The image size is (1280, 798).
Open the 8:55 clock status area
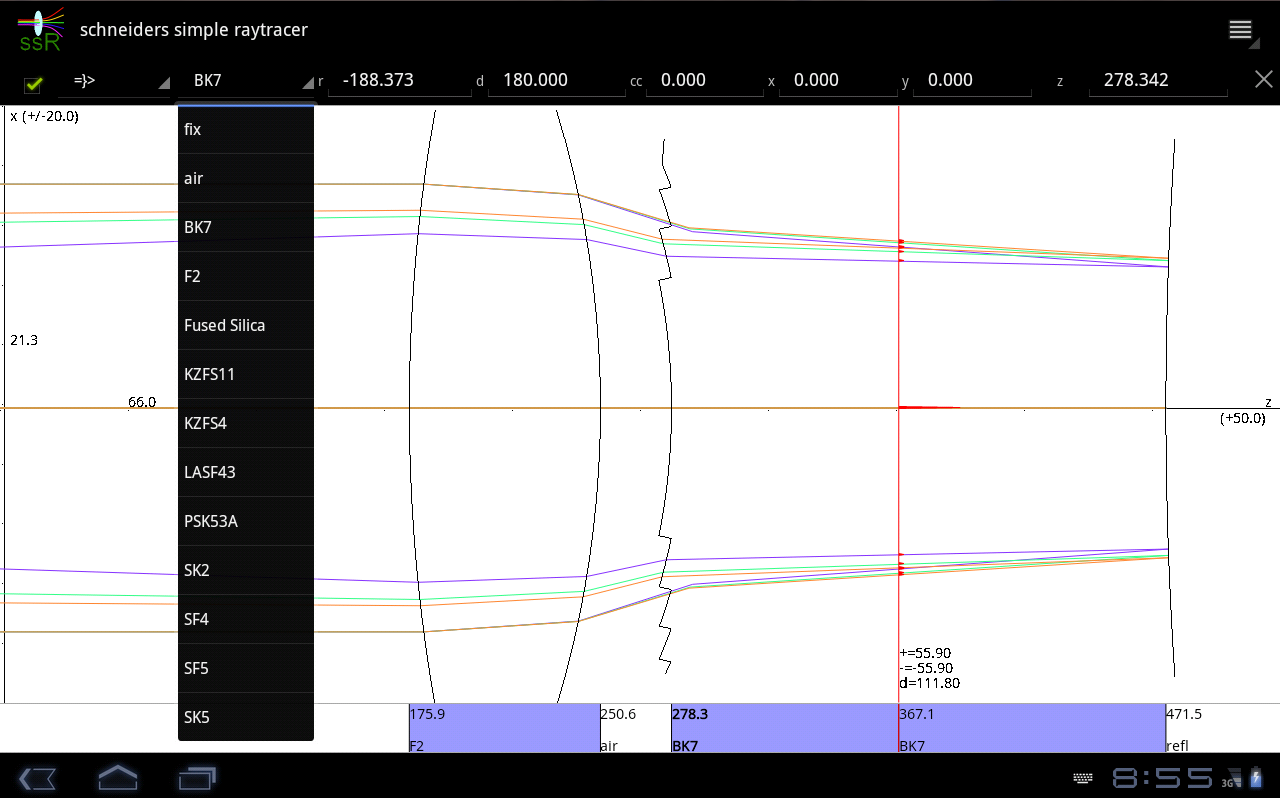1163,778
